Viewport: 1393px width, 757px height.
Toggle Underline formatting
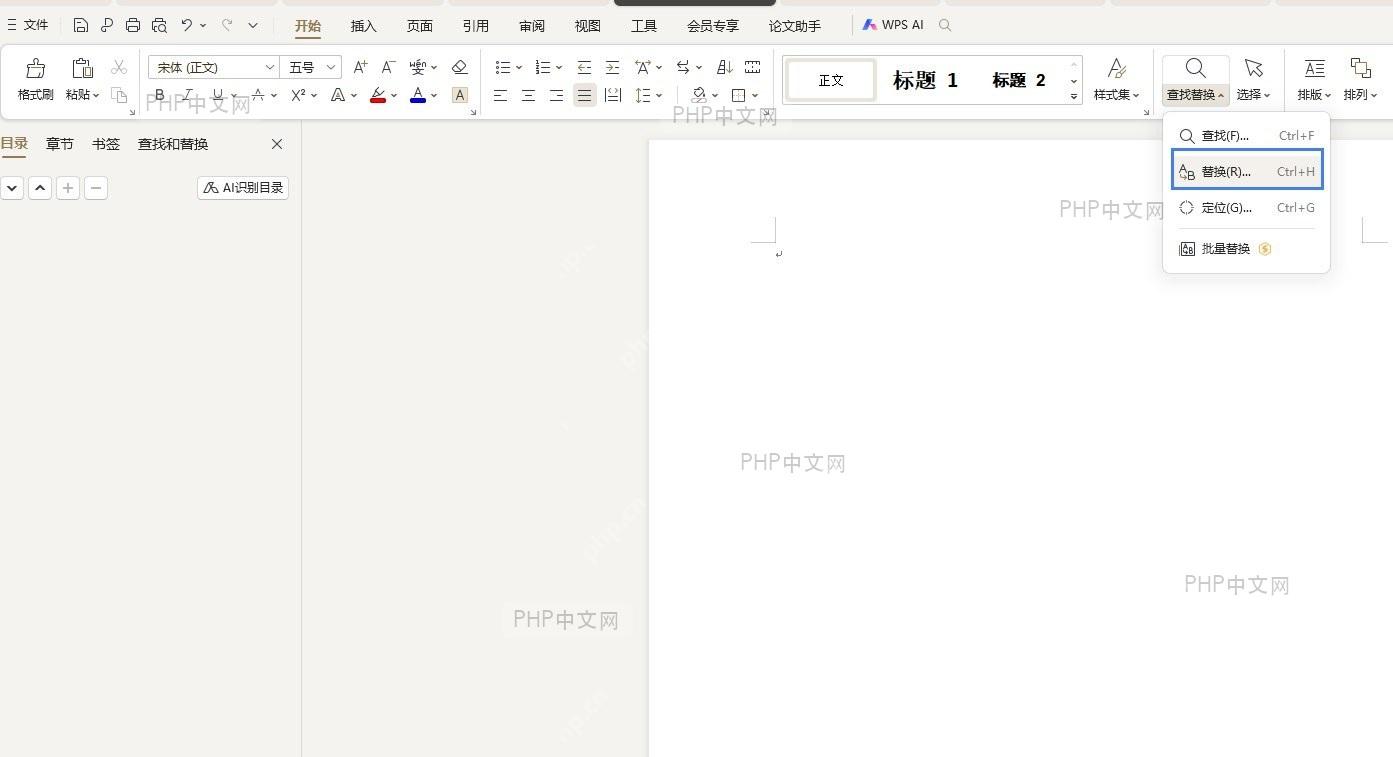(x=217, y=95)
